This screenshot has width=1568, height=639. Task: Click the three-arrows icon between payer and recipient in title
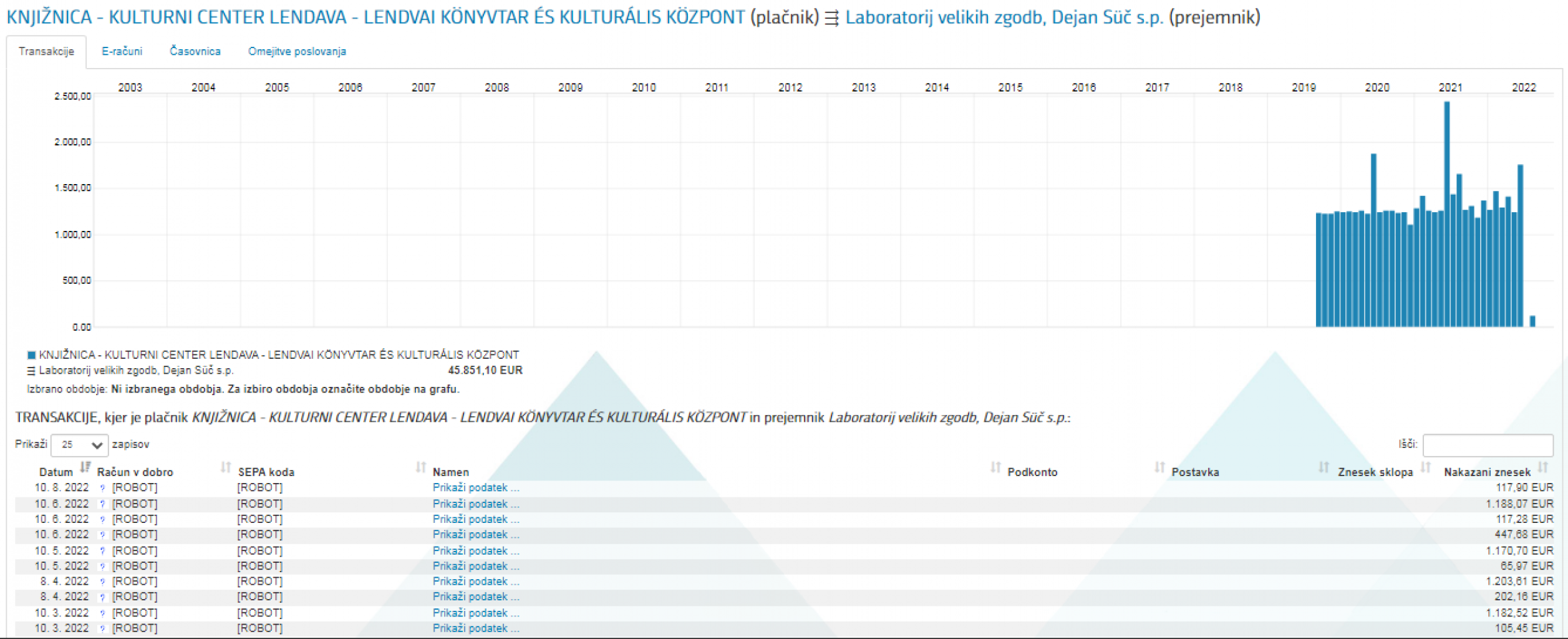(x=831, y=18)
